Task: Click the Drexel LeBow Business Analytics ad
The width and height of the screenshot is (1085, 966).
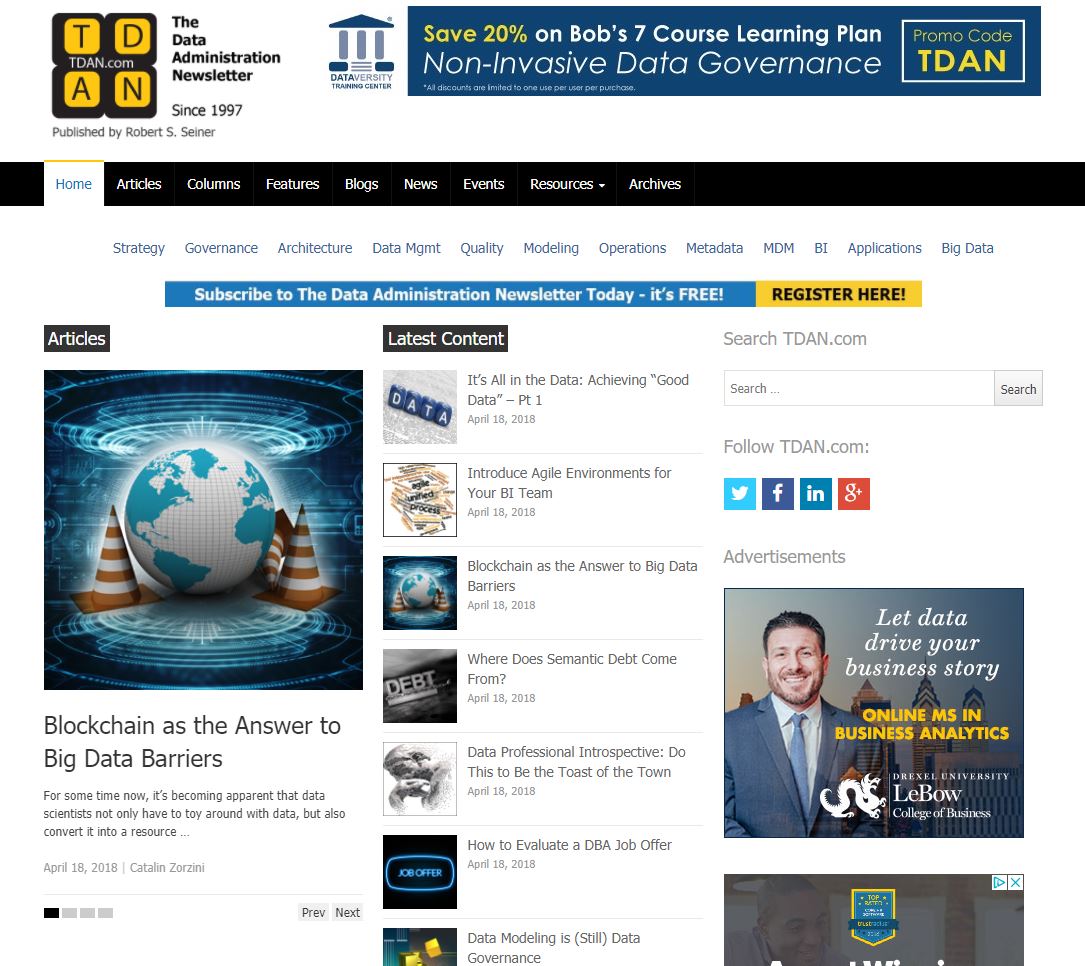Action: tap(873, 713)
